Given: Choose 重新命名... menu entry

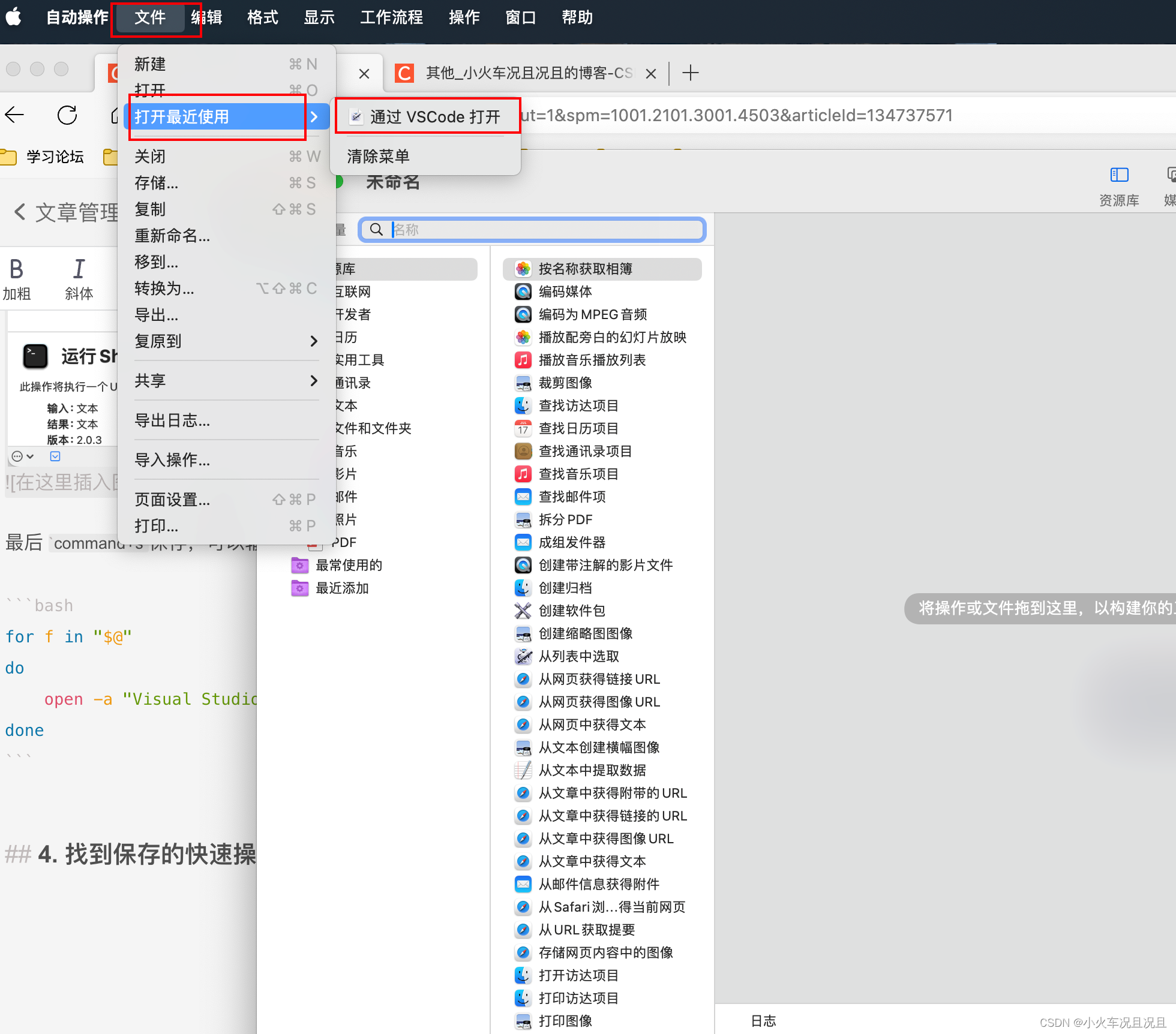Looking at the screenshot, I should [x=227, y=236].
